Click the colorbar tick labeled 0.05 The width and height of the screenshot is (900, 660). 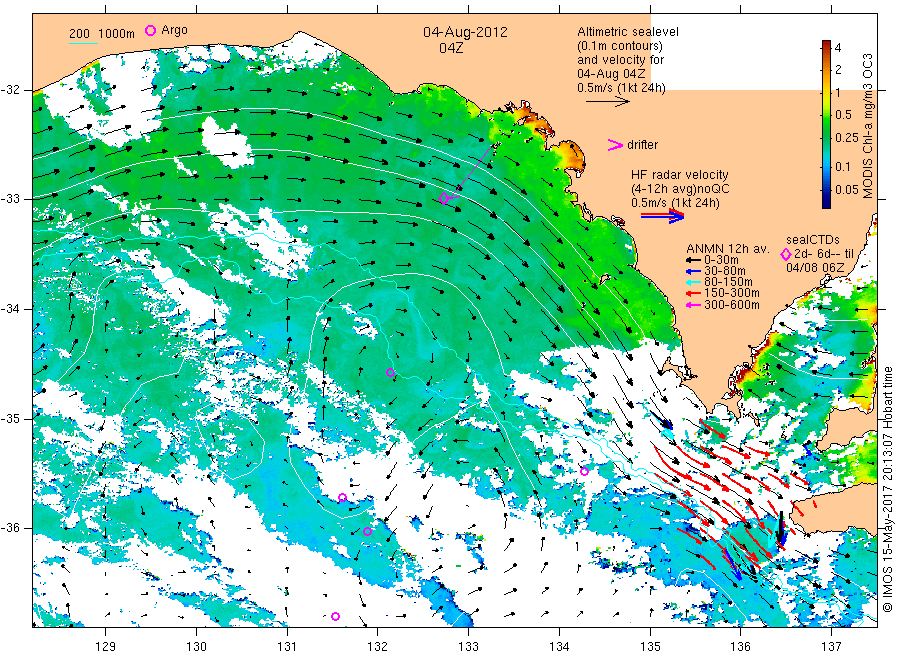pos(847,189)
